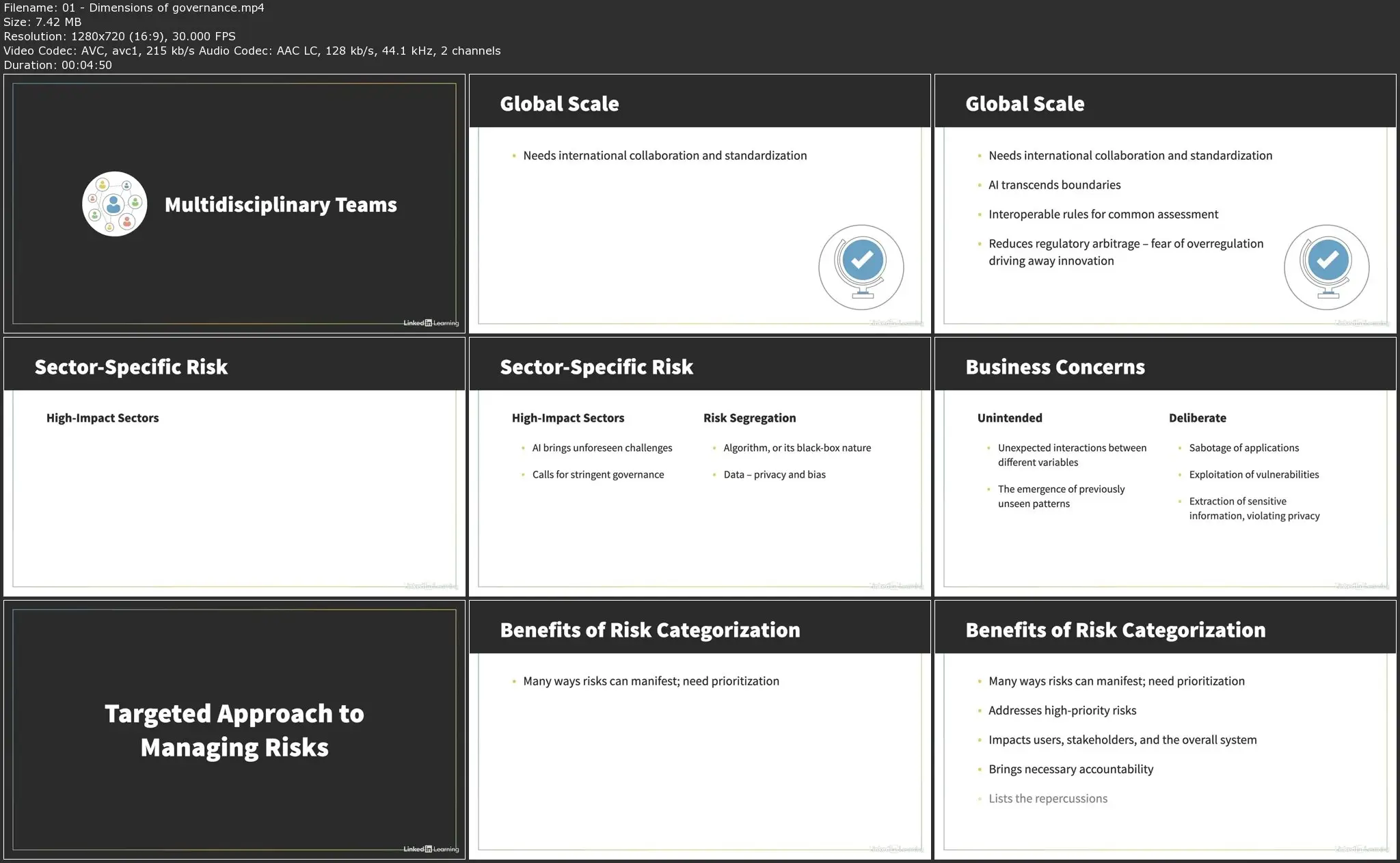Click the Risk Segregation column heading
The height and width of the screenshot is (863, 1400).
point(749,418)
